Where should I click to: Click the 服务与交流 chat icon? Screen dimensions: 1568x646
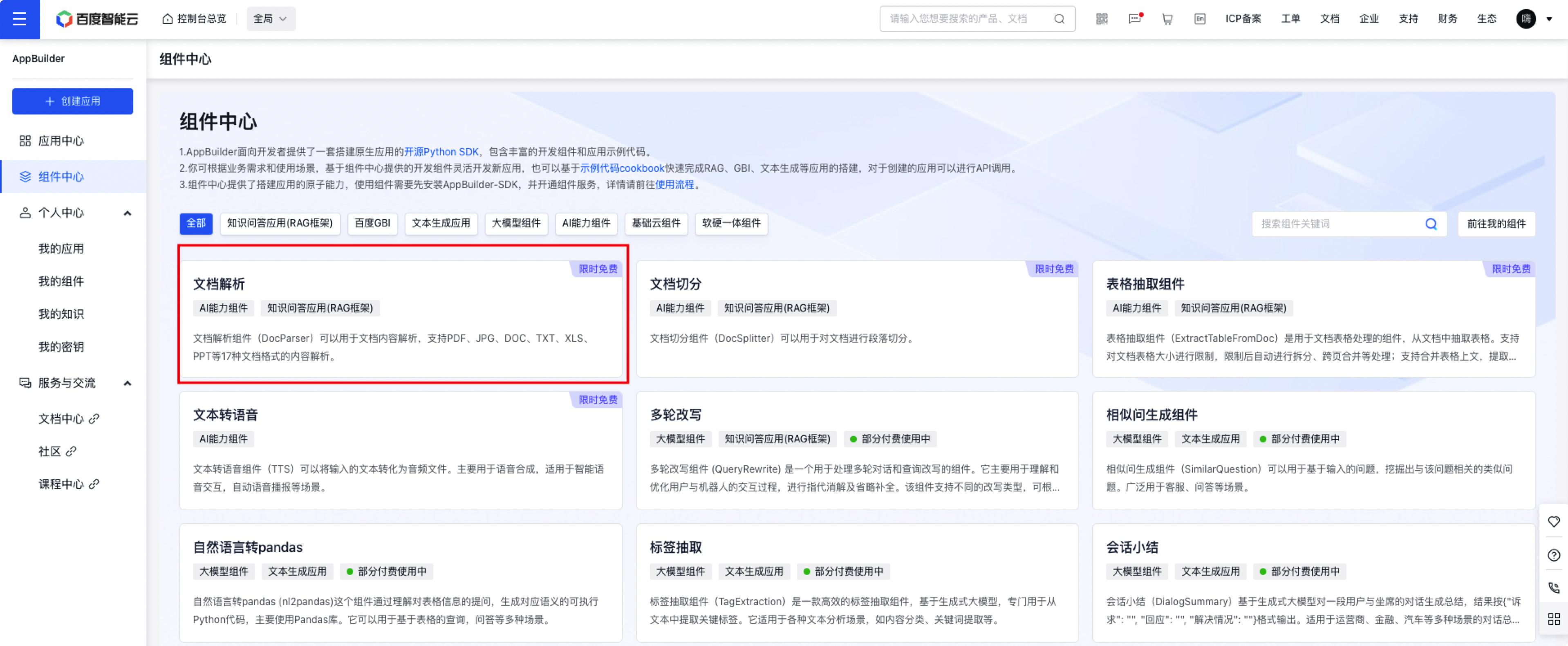pyautogui.click(x=25, y=382)
